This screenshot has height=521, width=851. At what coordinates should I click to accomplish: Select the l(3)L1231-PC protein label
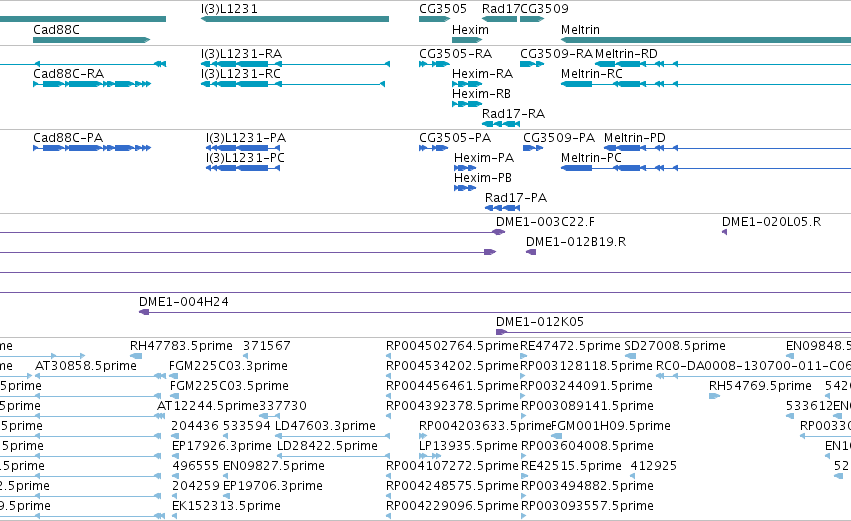click(245, 158)
